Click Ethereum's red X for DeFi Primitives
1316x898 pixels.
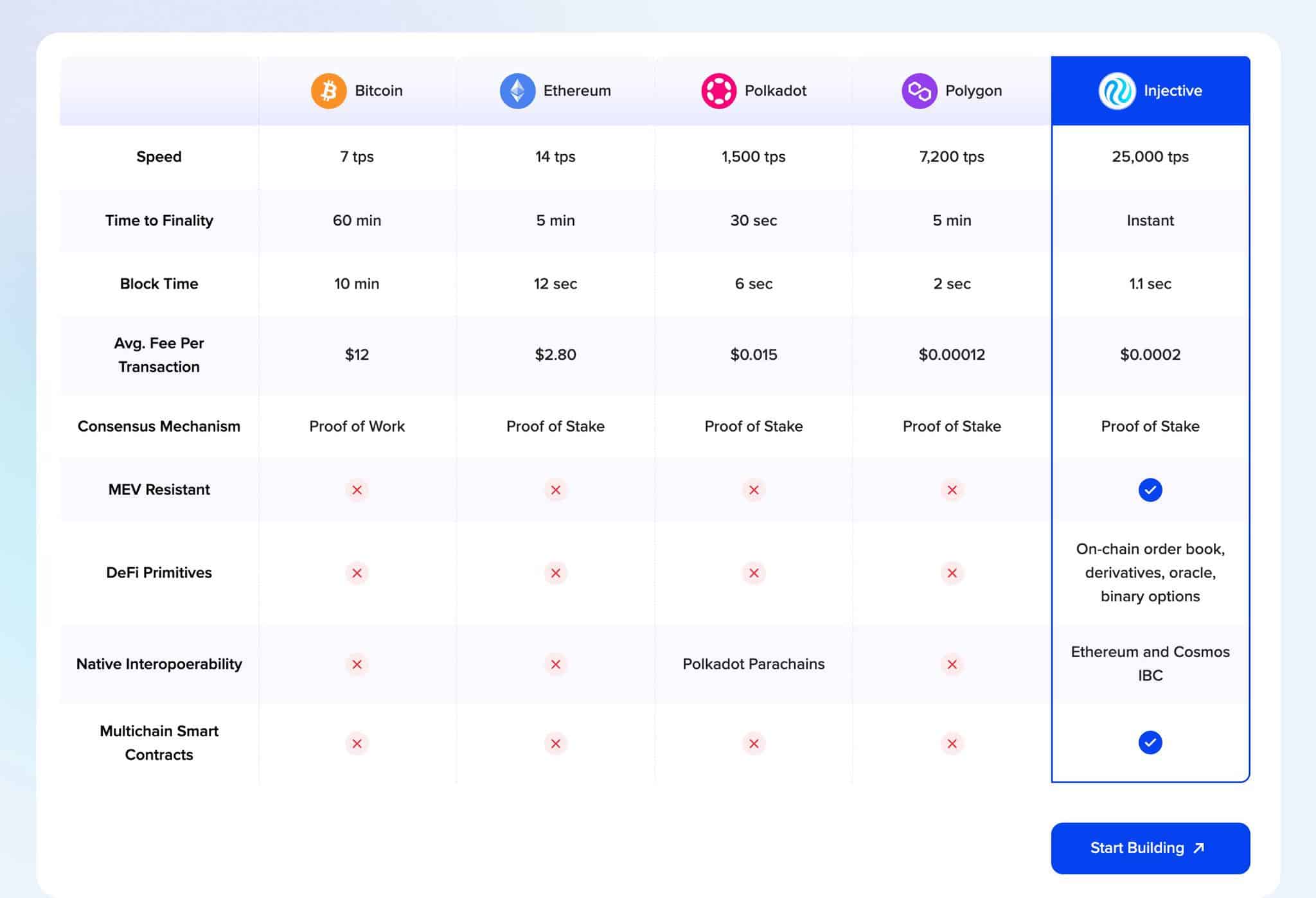point(555,573)
